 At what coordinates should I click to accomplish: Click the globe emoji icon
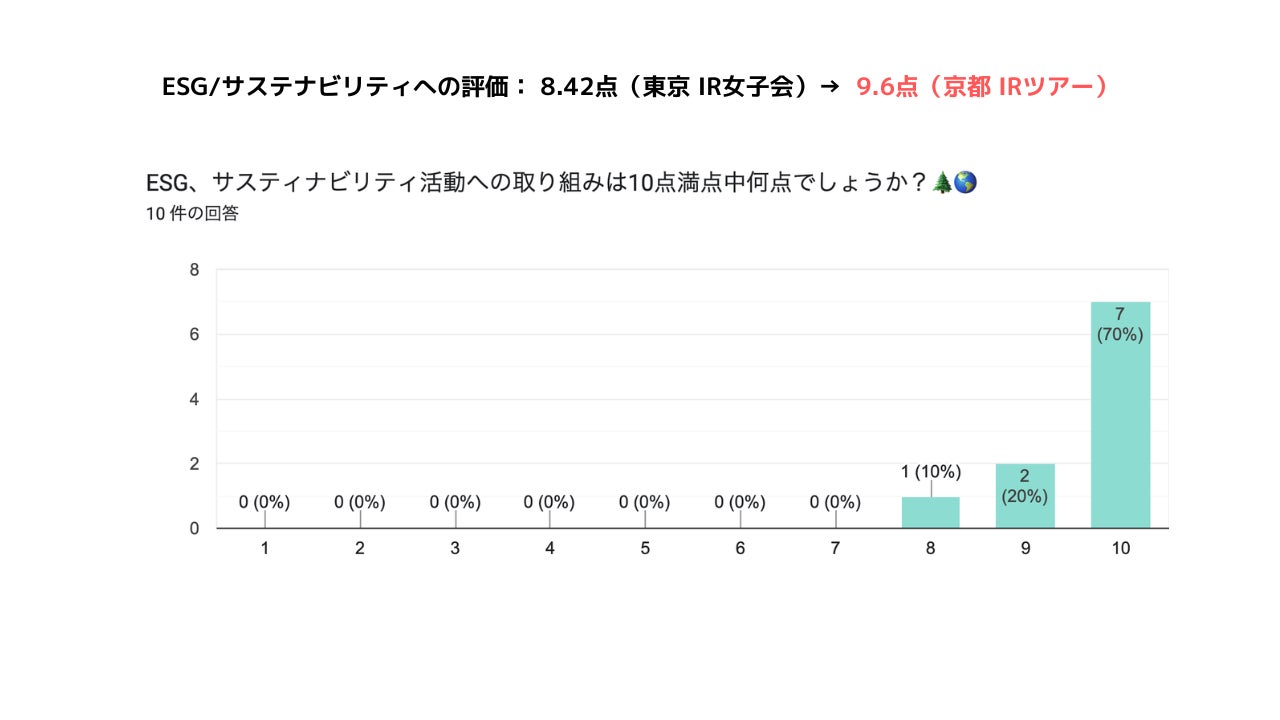[x=965, y=183]
